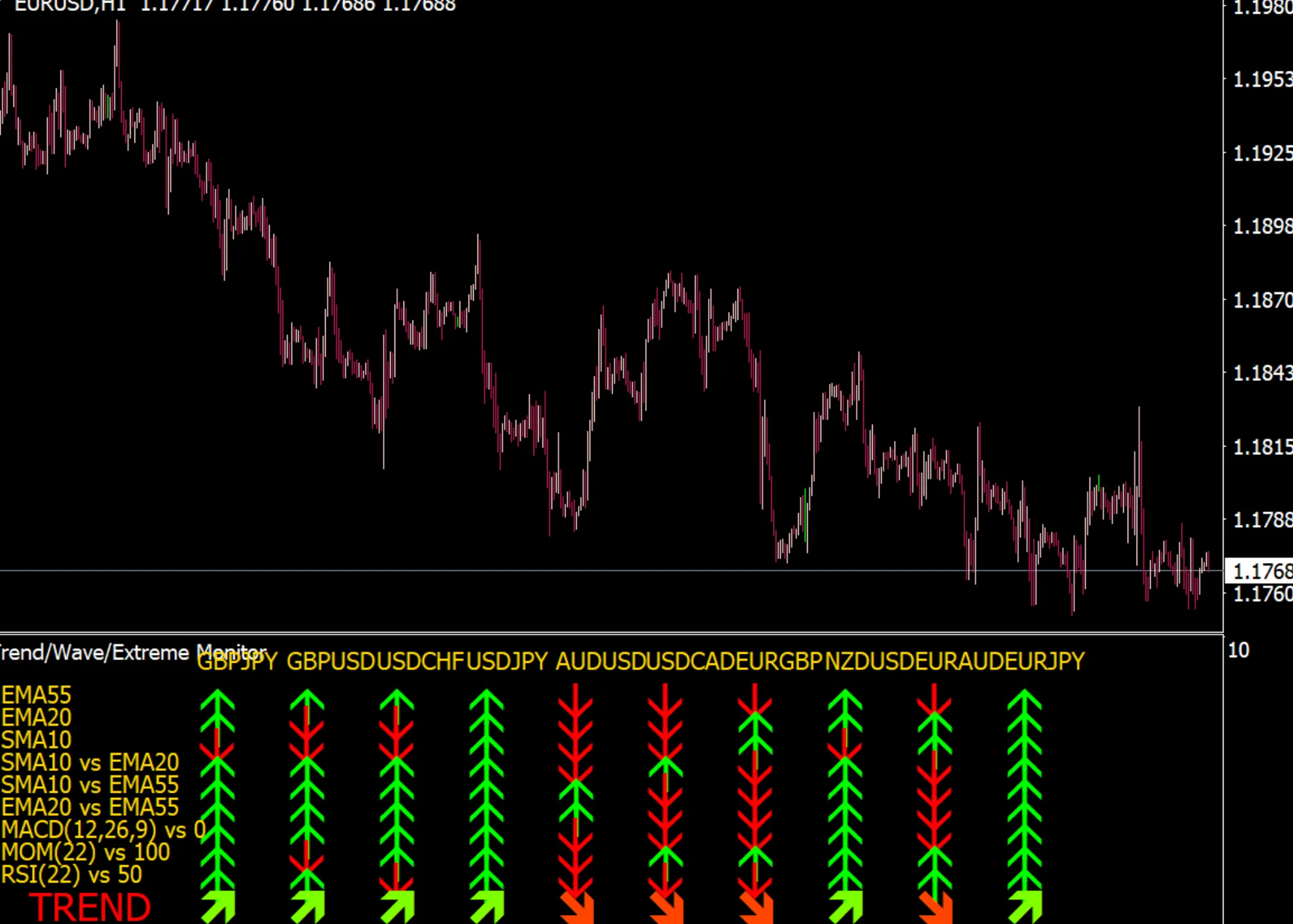The width and height of the screenshot is (1293, 924).
Task: Select the USDCAD column header
Action: pyautogui.click(x=690, y=661)
